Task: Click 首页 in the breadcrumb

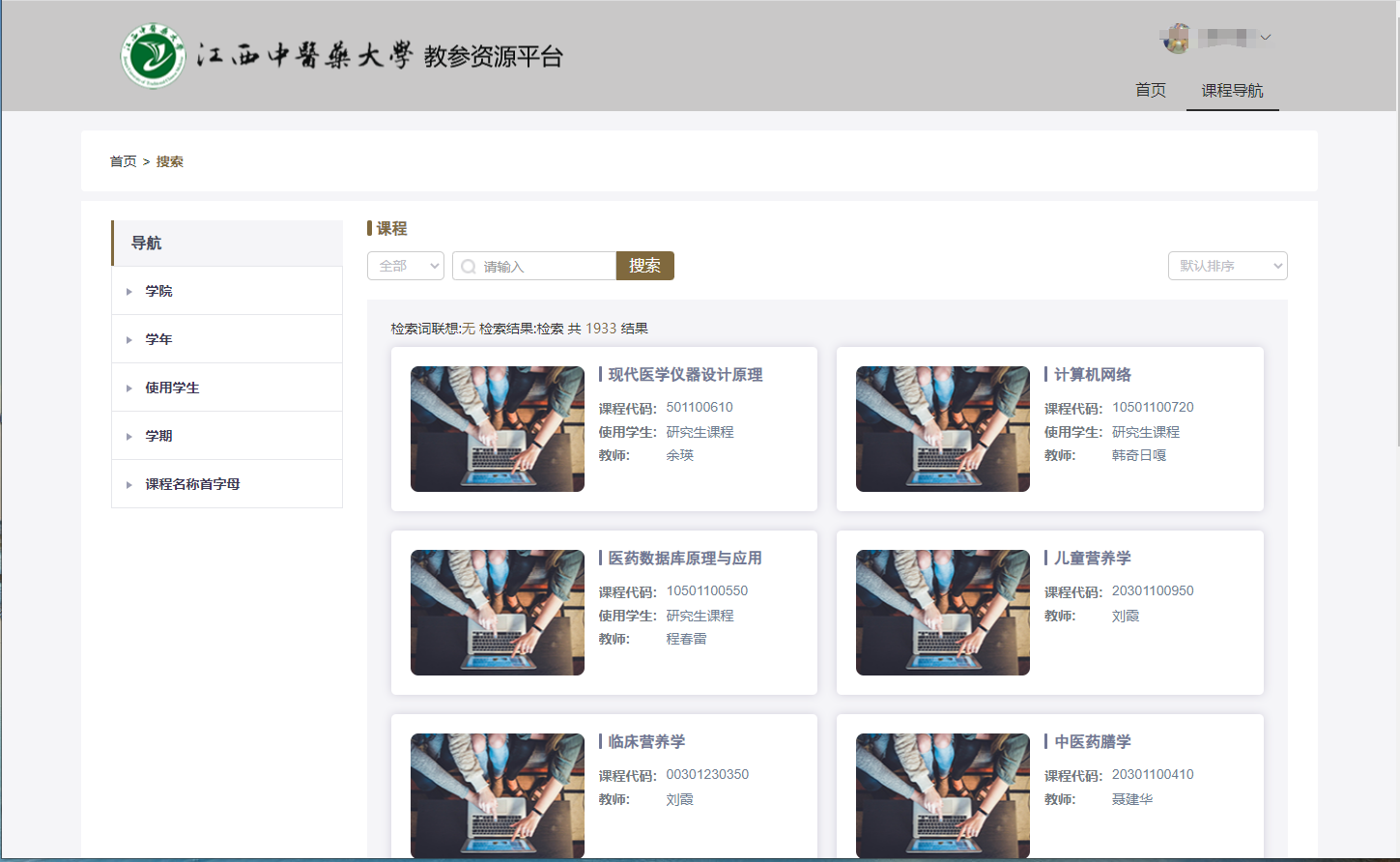Action: [x=123, y=161]
